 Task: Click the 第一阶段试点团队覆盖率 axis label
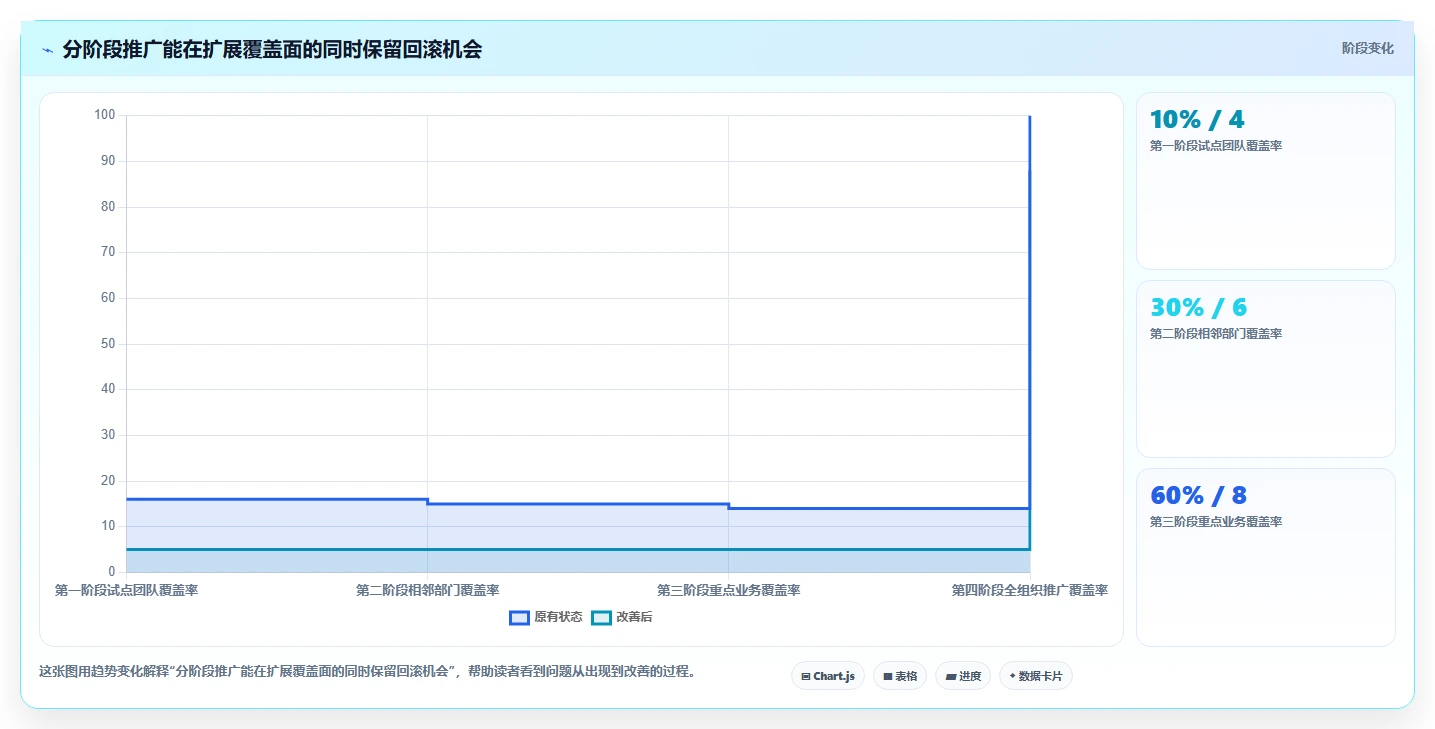(x=126, y=591)
